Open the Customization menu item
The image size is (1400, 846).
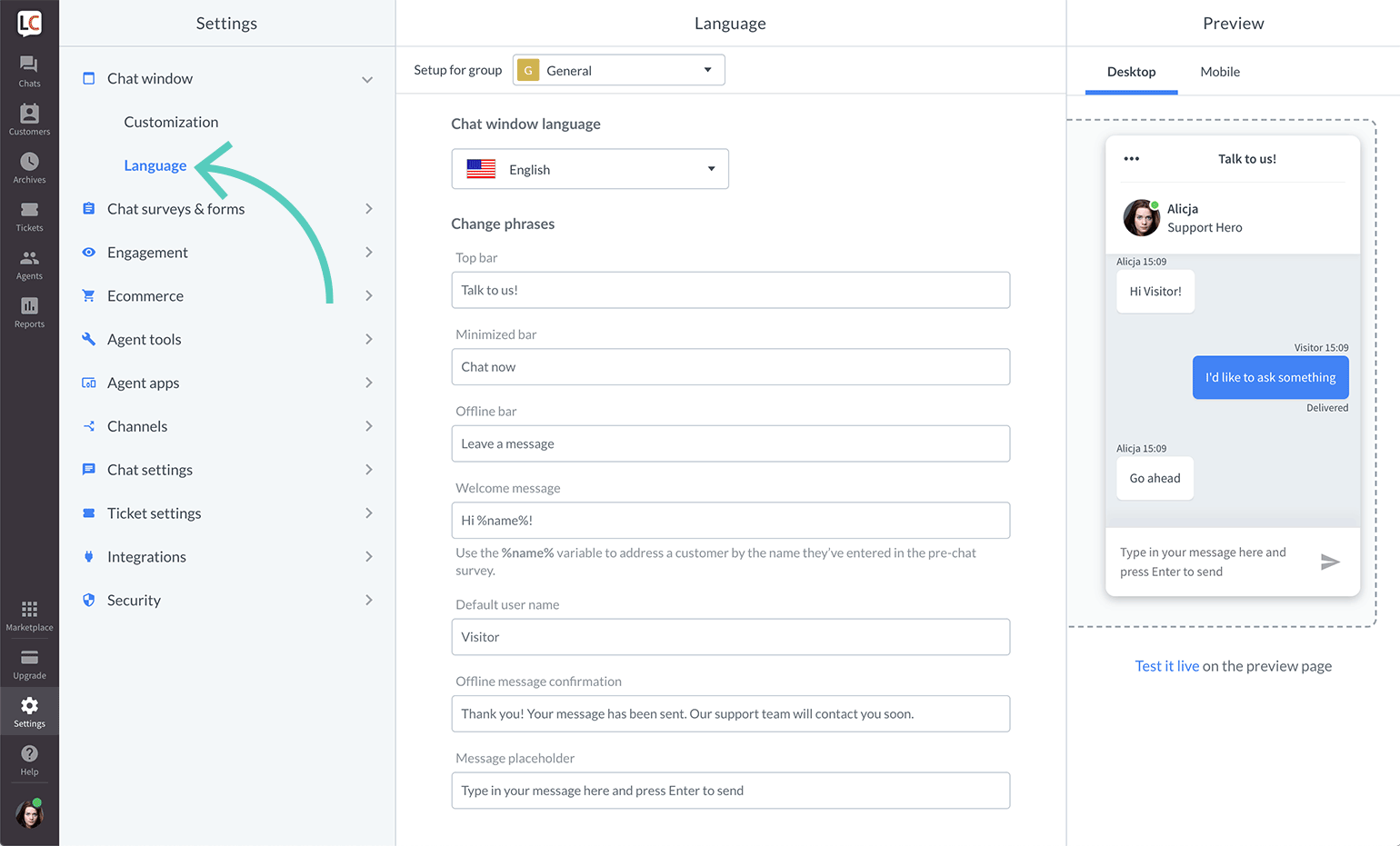click(x=171, y=122)
